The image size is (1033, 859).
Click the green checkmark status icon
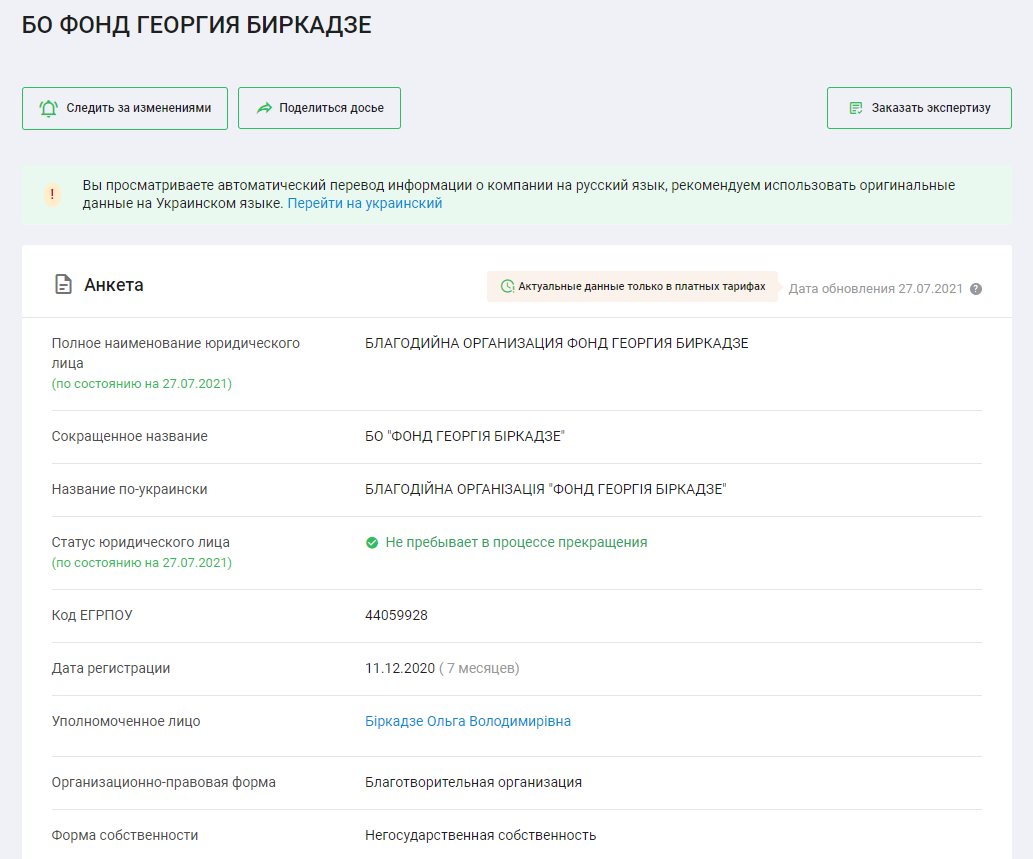coord(372,542)
